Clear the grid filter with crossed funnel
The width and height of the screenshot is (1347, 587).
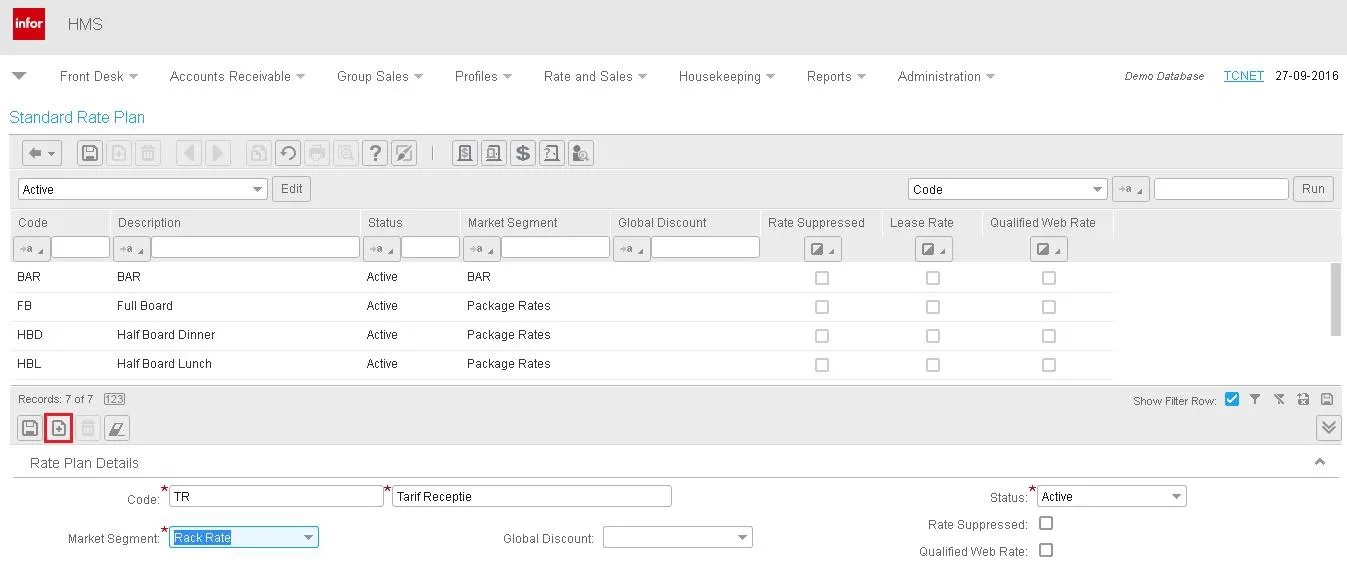click(1279, 399)
